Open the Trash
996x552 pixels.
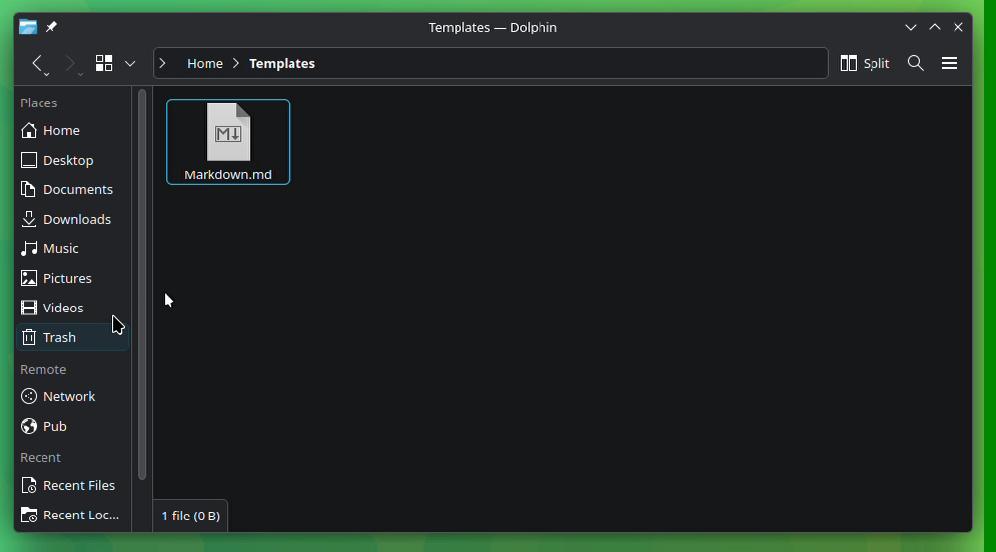(72, 337)
